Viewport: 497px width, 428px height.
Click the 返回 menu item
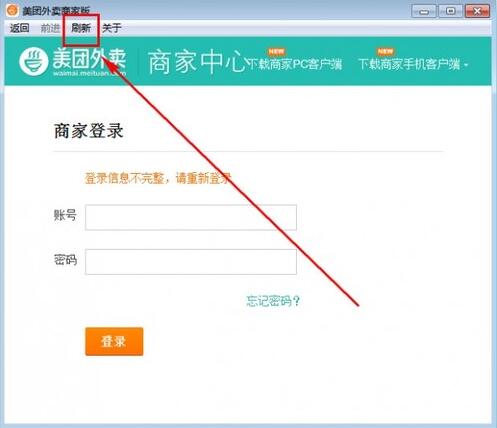point(19,28)
